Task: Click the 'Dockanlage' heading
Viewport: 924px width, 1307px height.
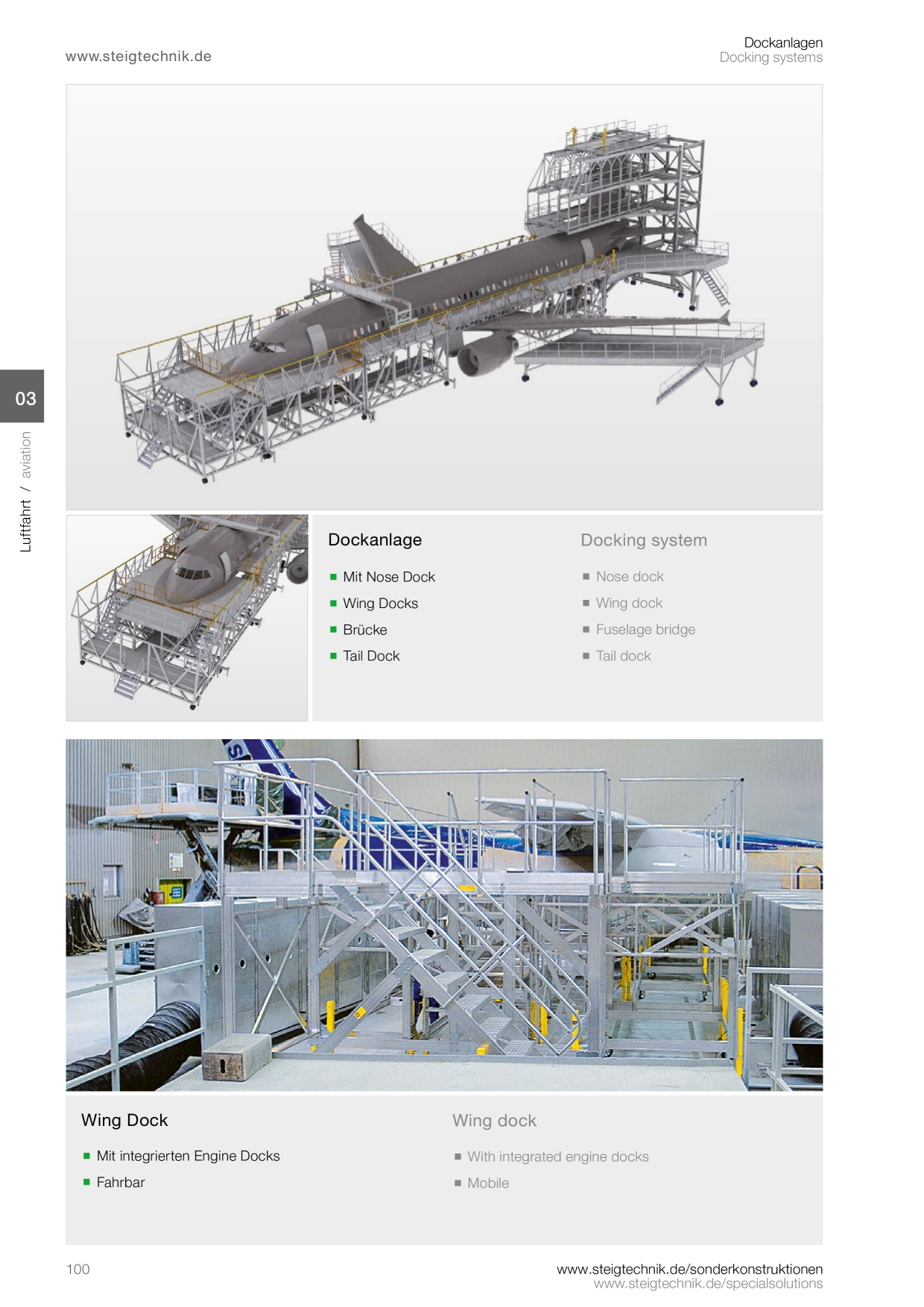Action: pyautogui.click(x=375, y=539)
